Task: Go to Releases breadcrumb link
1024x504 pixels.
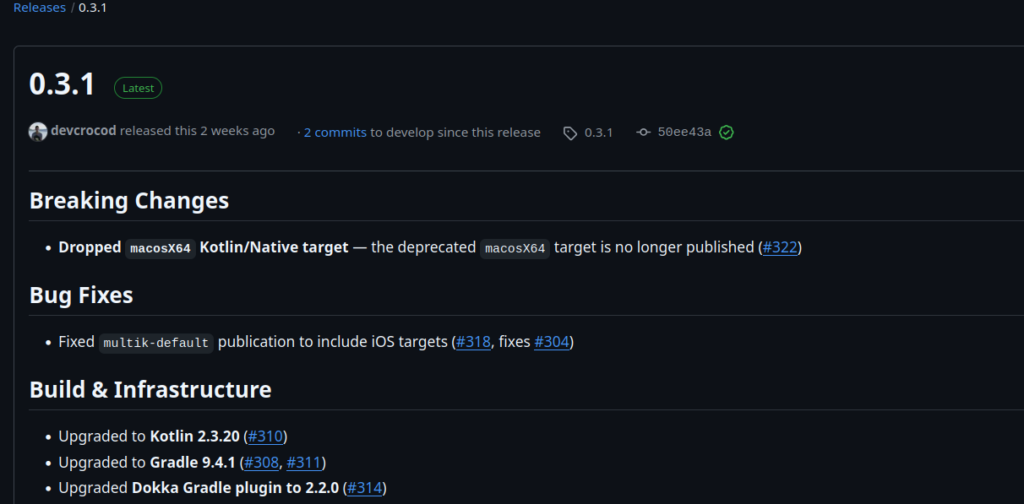Action: (x=39, y=8)
